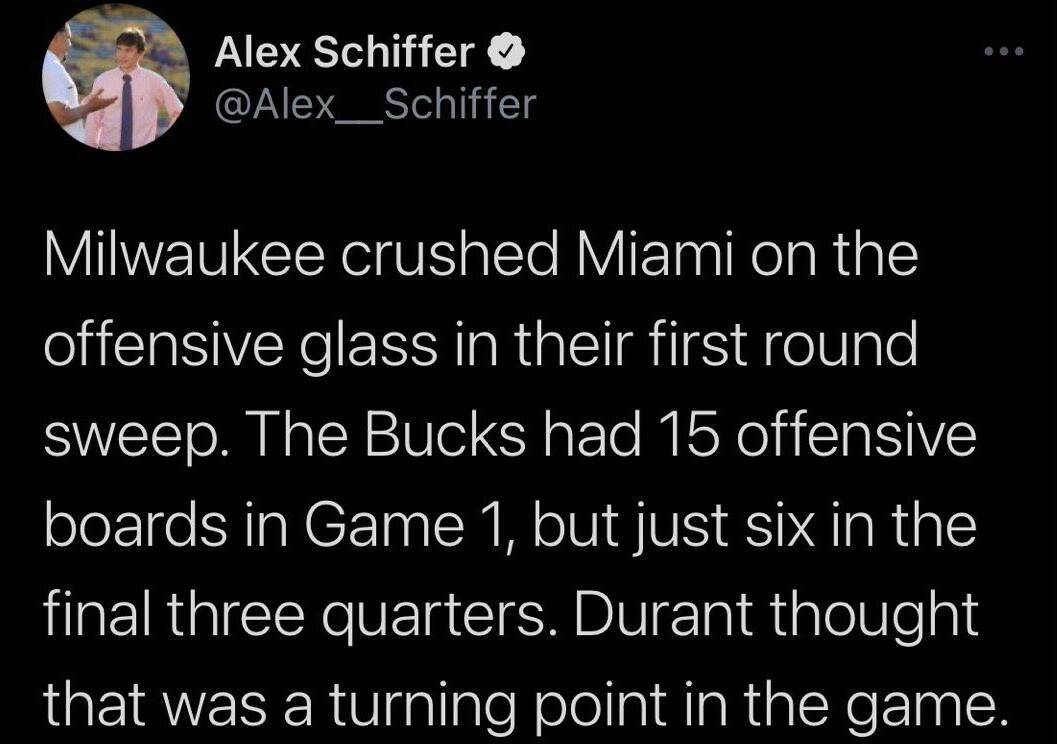Image resolution: width=1057 pixels, height=744 pixels.
Task: Click the word boards in the tweet
Action: (136, 524)
